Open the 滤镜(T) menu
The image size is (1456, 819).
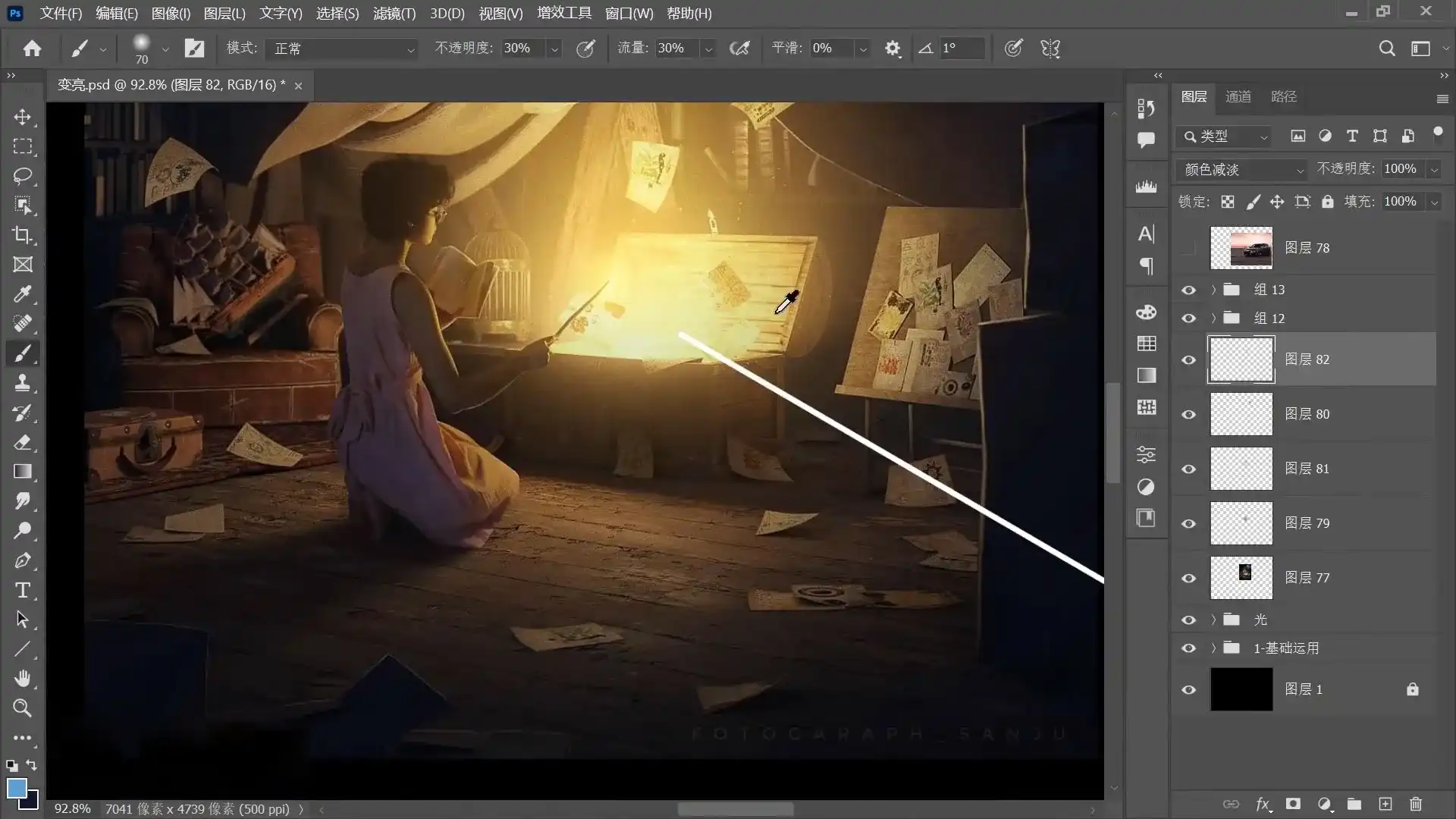[x=394, y=14]
